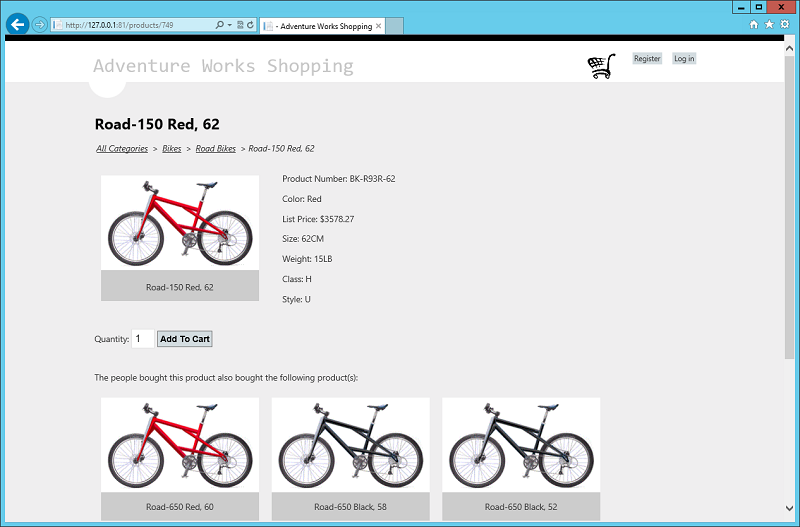Viewport: 800px width, 527px height.
Task: Select the Adventure Works Shopping tab
Action: click(321, 26)
